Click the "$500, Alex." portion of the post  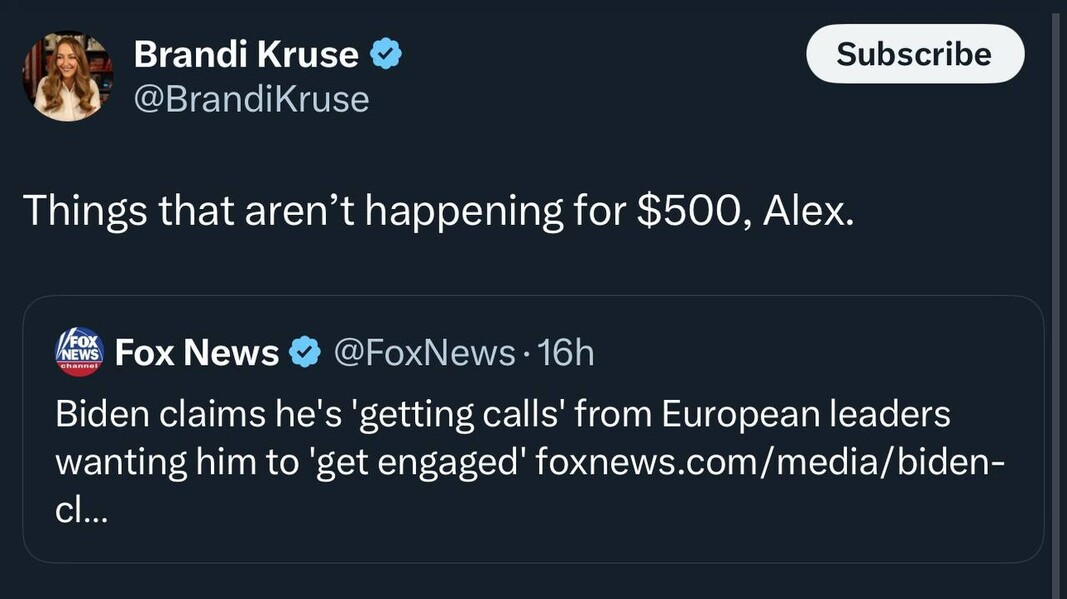(746, 211)
